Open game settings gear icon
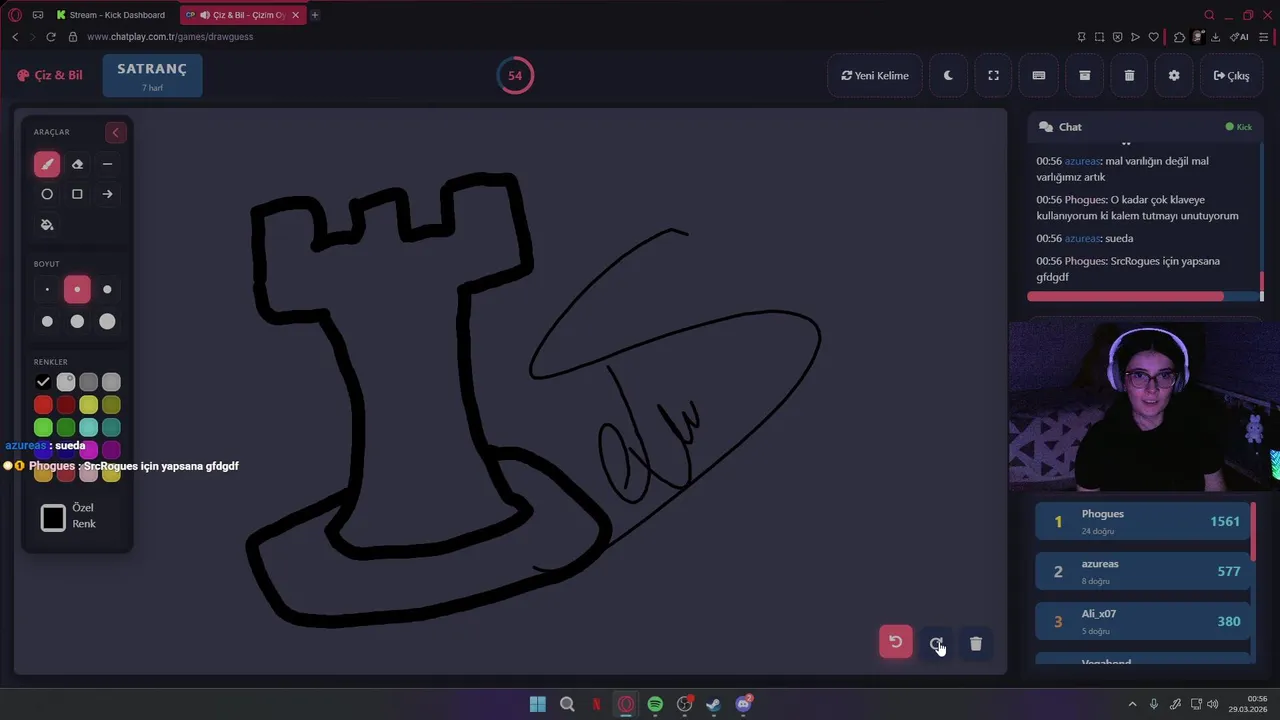The image size is (1280, 720). (1174, 75)
